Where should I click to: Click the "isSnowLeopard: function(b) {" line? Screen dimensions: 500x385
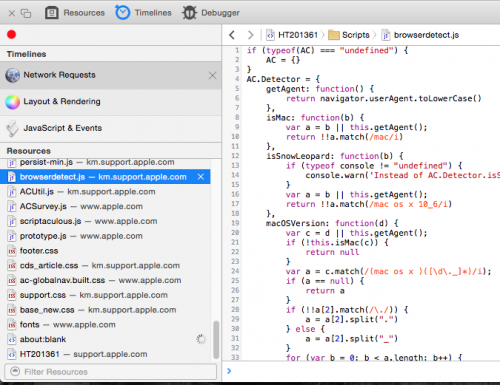pos(335,156)
